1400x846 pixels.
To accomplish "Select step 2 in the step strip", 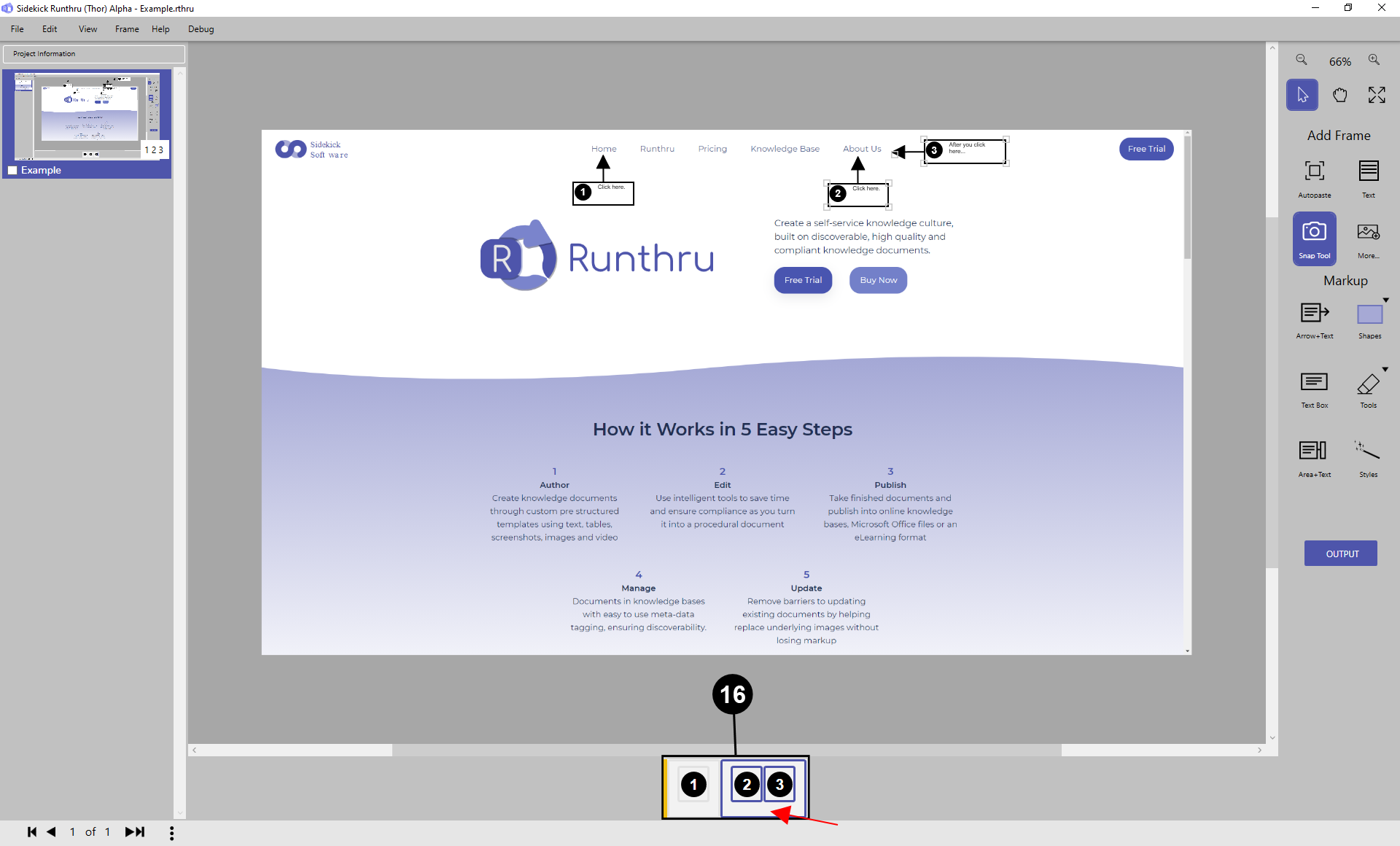I will (747, 785).
